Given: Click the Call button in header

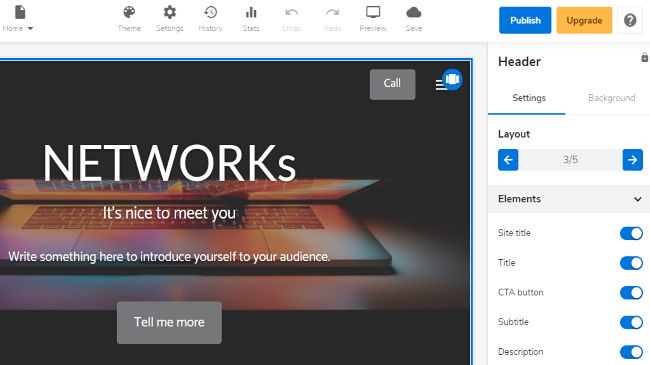Looking at the screenshot, I should (x=392, y=84).
